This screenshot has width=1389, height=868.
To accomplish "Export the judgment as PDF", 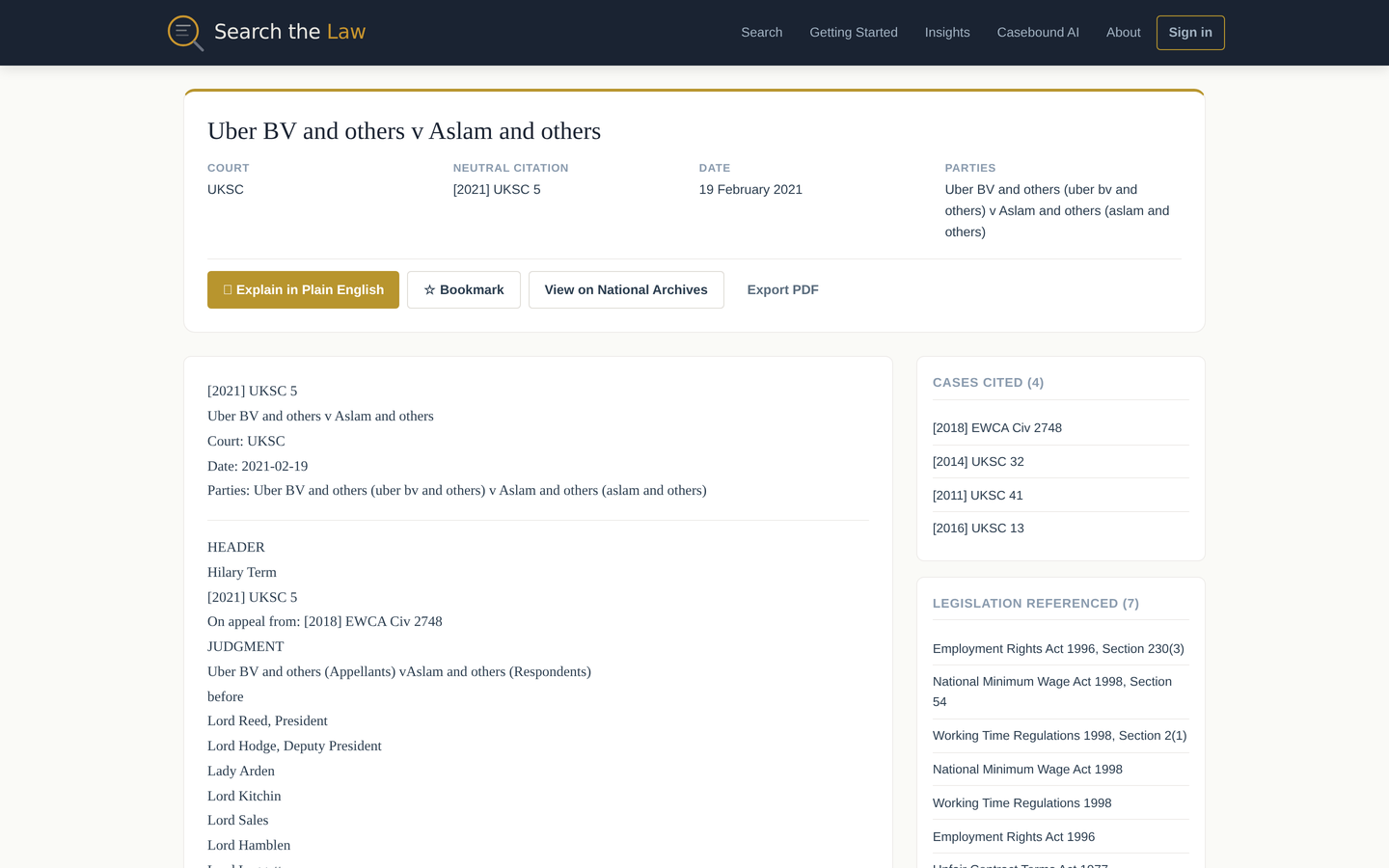I will tap(782, 289).
